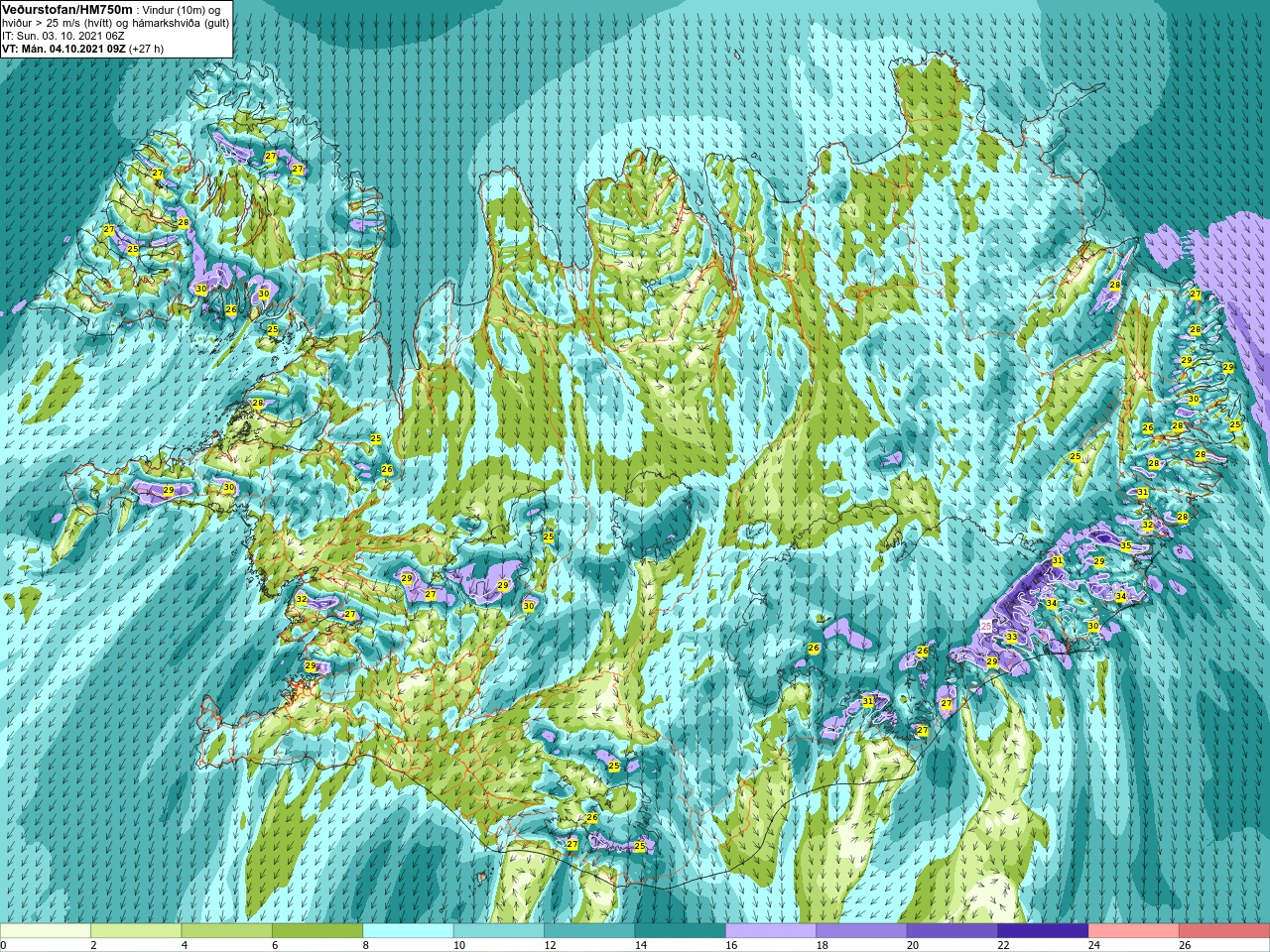The height and width of the screenshot is (952, 1270).
Task: Pick the 10–12 turquoise legend swatch
Action: 499,931
